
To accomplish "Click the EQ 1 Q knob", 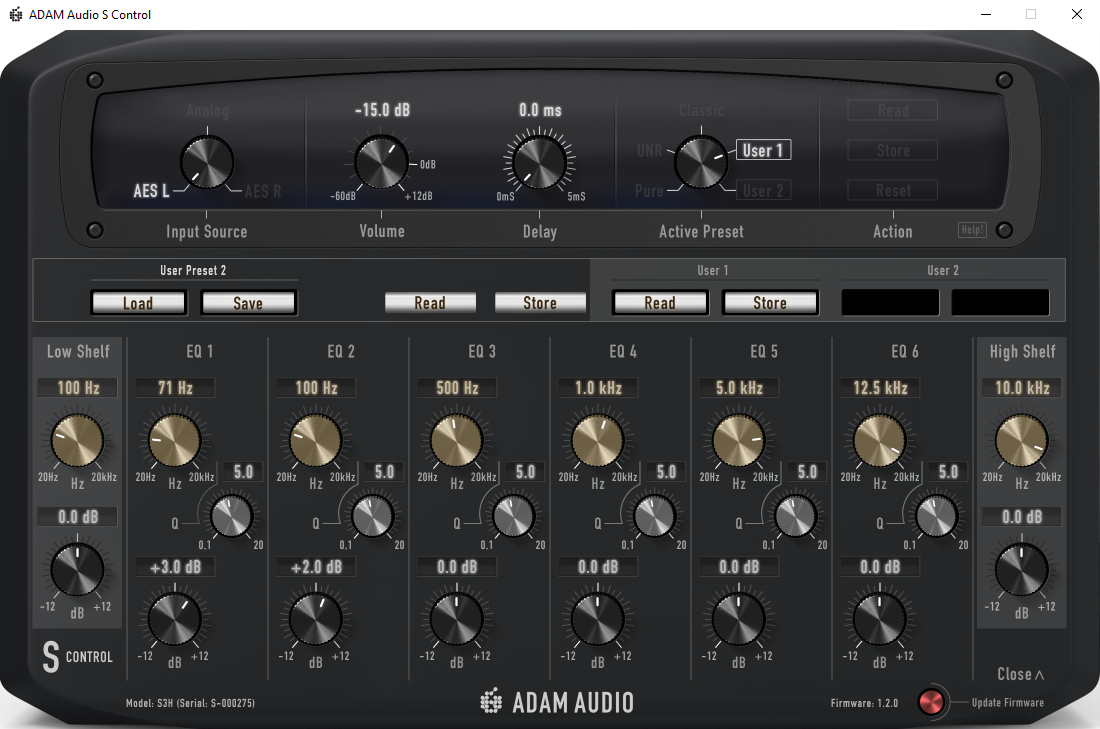I will 232,516.
